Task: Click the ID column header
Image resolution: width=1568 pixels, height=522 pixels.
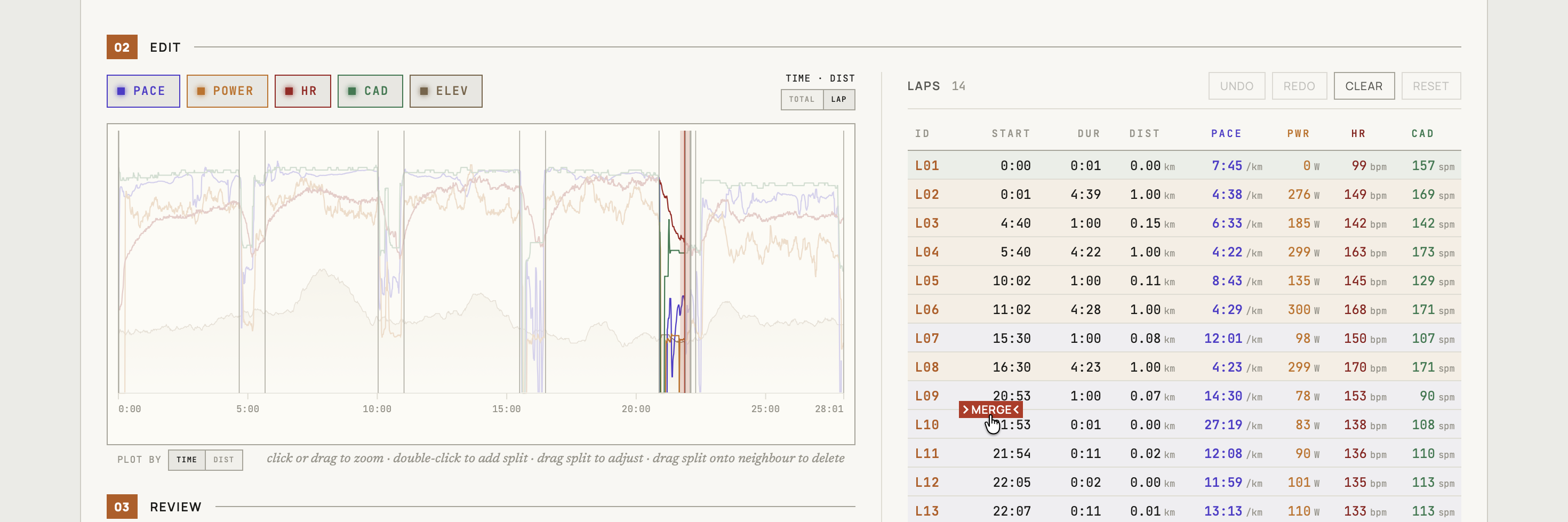Action: tap(922, 134)
